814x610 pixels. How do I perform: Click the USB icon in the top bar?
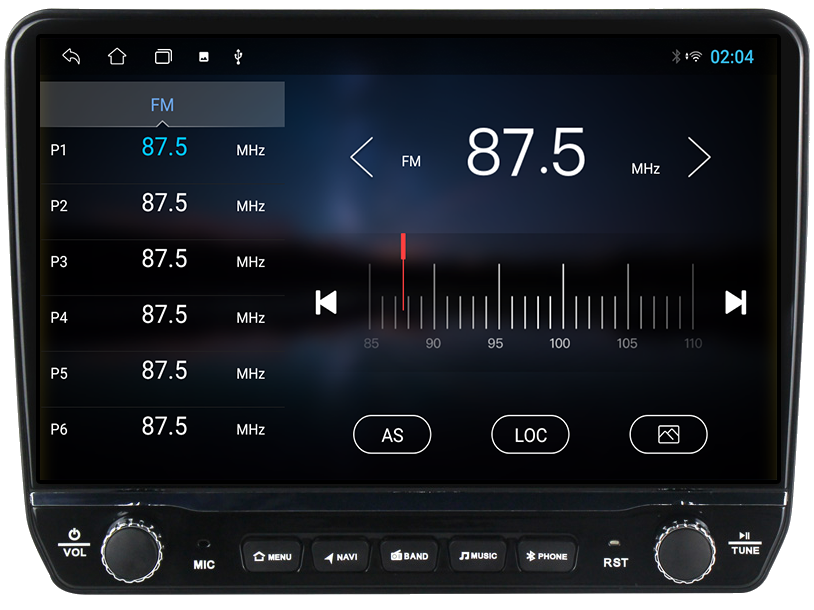[238, 57]
